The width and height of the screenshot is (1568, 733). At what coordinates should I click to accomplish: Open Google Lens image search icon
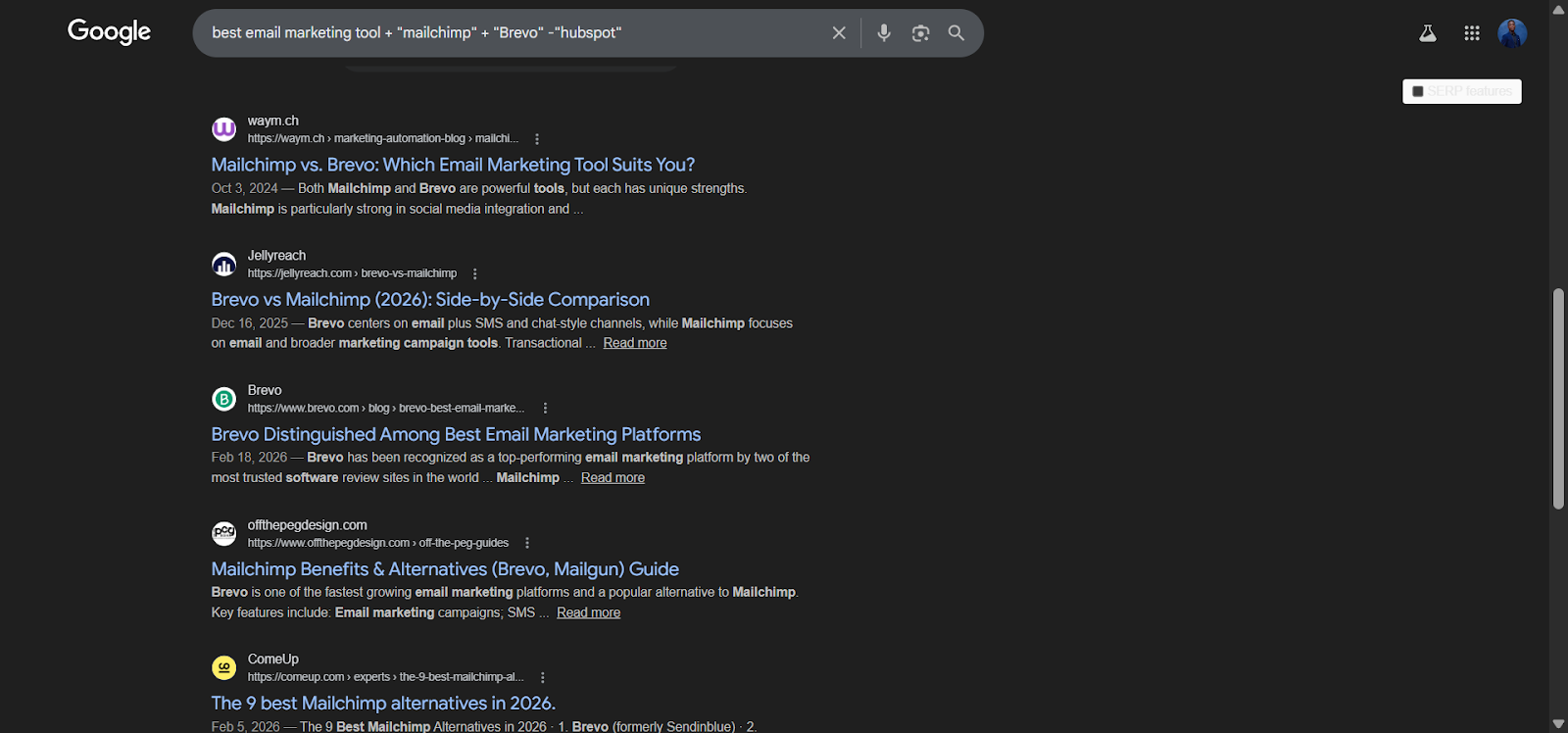(920, 33)
